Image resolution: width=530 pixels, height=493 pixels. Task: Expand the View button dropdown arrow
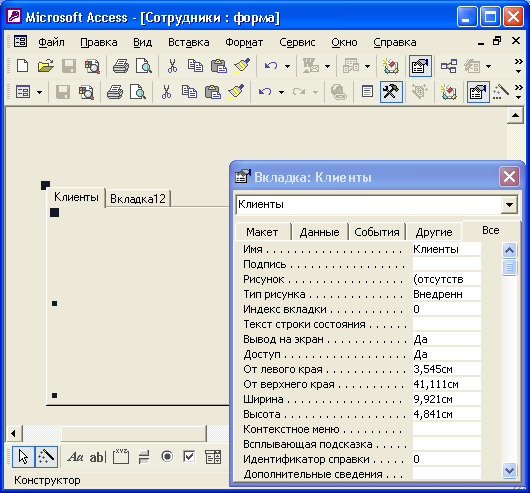tap(40, 92)
